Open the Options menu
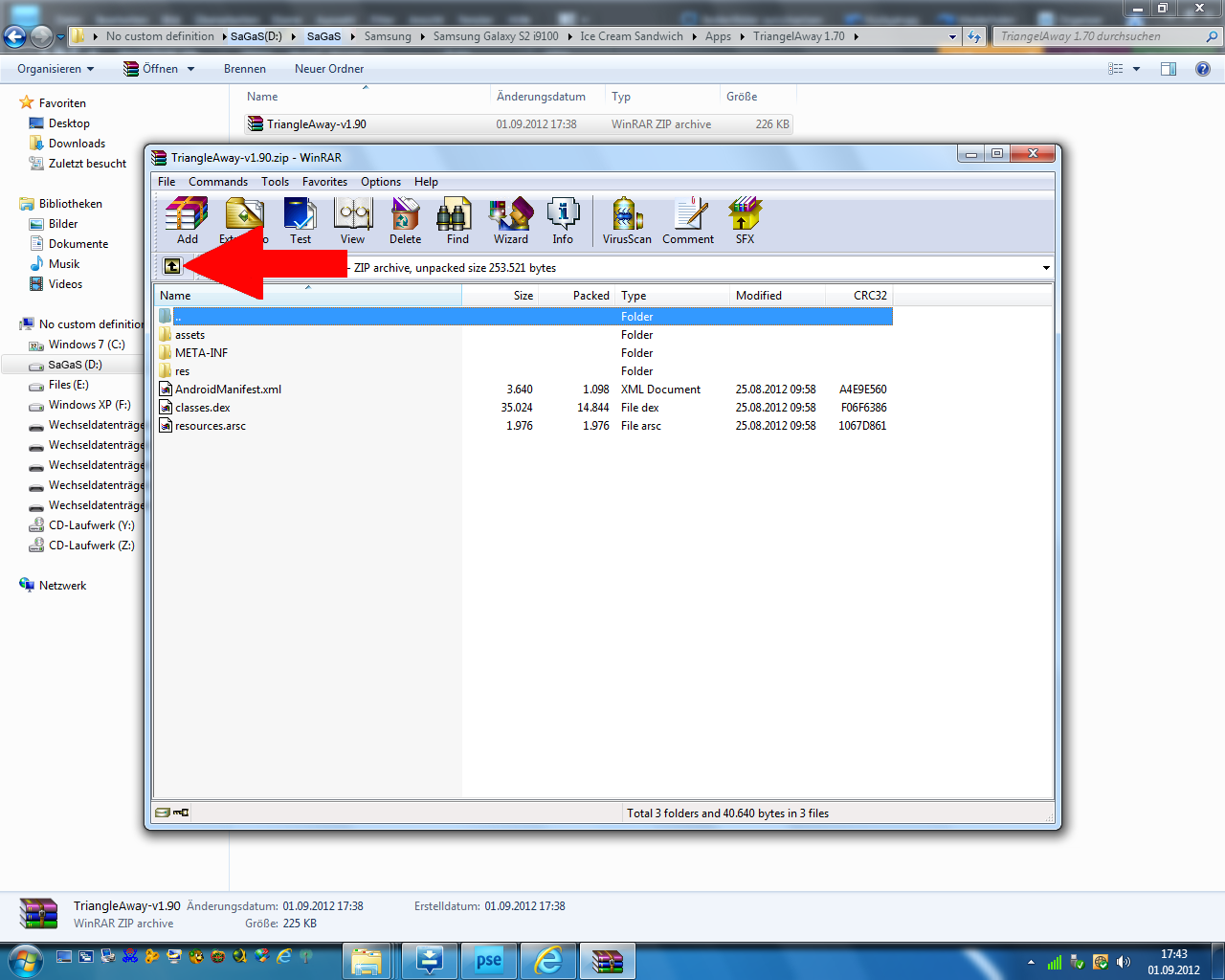The height and width of the screenshot is (980, 1225). [381, 182]
